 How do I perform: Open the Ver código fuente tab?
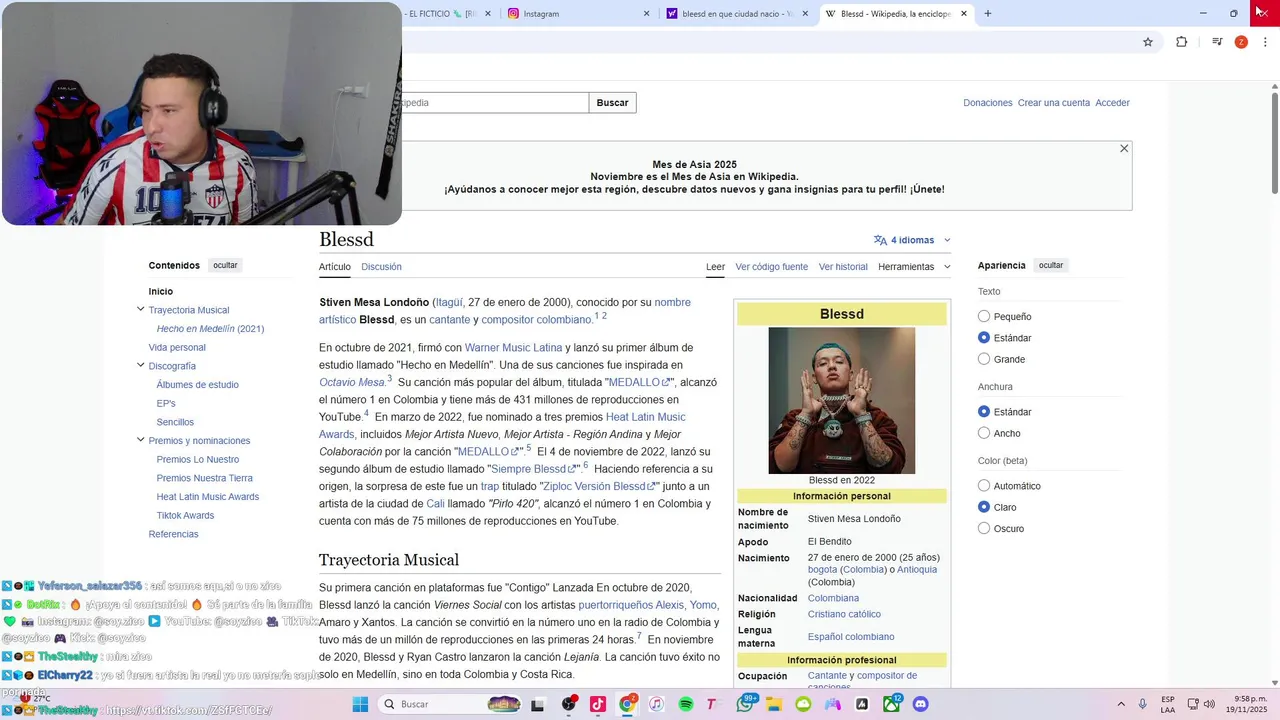[771, 267]
